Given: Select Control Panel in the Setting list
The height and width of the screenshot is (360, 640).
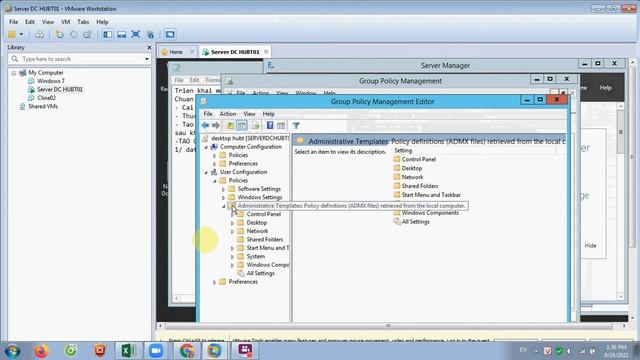Looking at the screenshot, I should click(418, 159).
